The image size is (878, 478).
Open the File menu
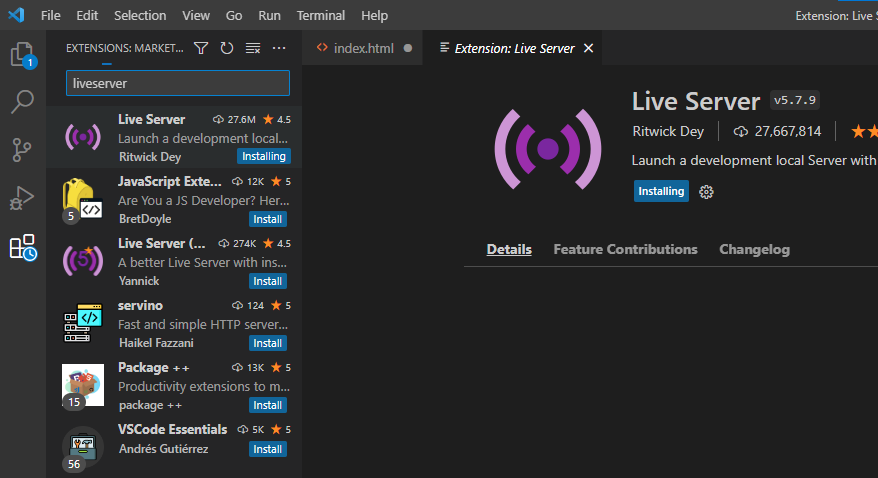[50, 16]
